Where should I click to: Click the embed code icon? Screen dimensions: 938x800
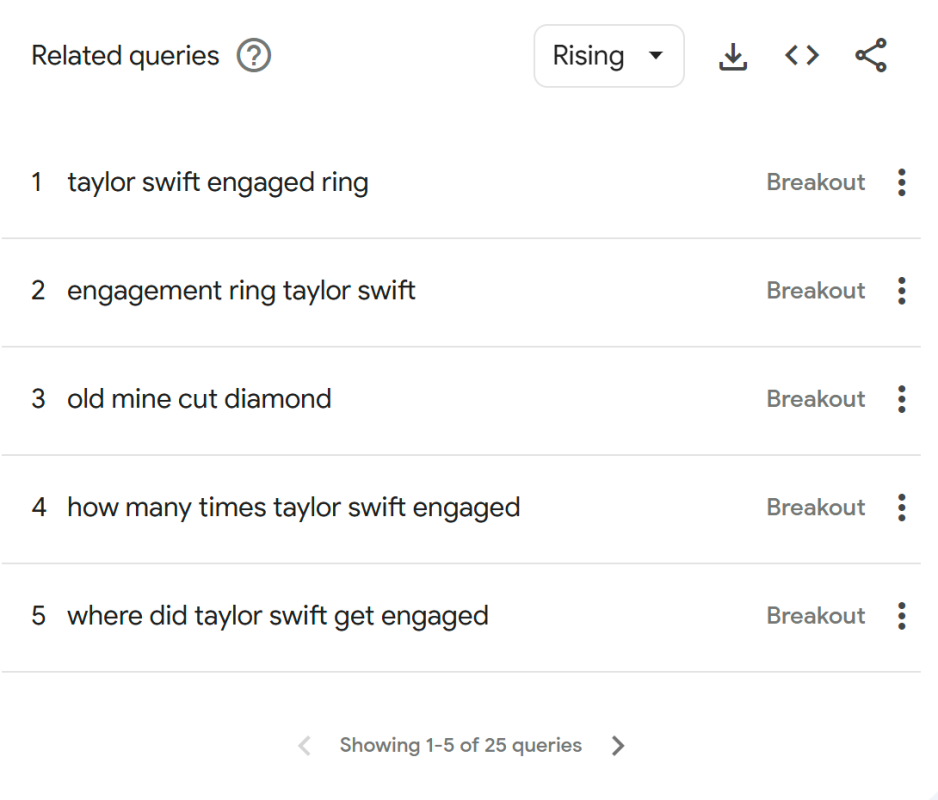point(801,57)
